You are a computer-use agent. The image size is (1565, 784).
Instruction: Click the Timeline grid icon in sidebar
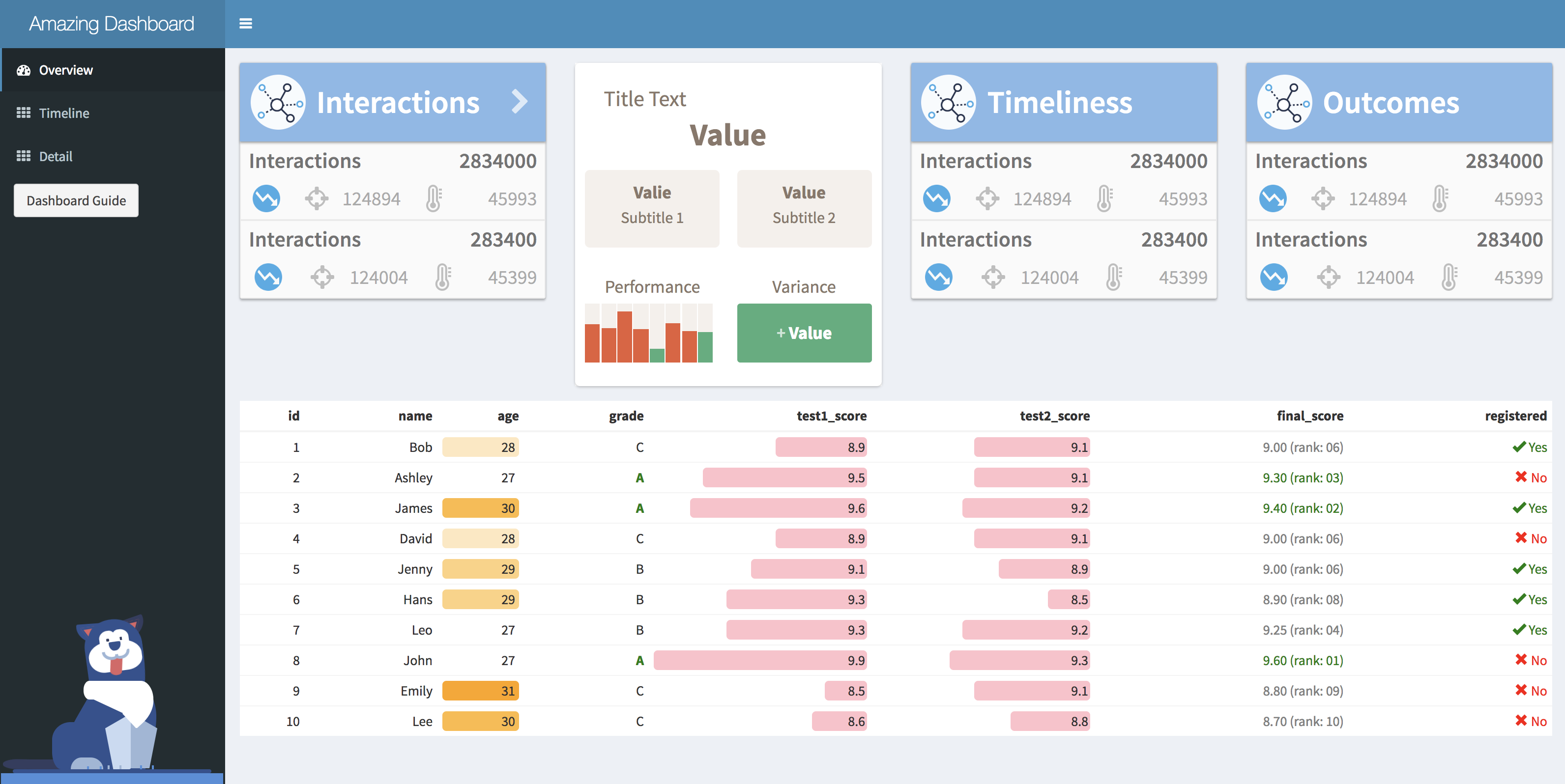(x=24, y=113)
